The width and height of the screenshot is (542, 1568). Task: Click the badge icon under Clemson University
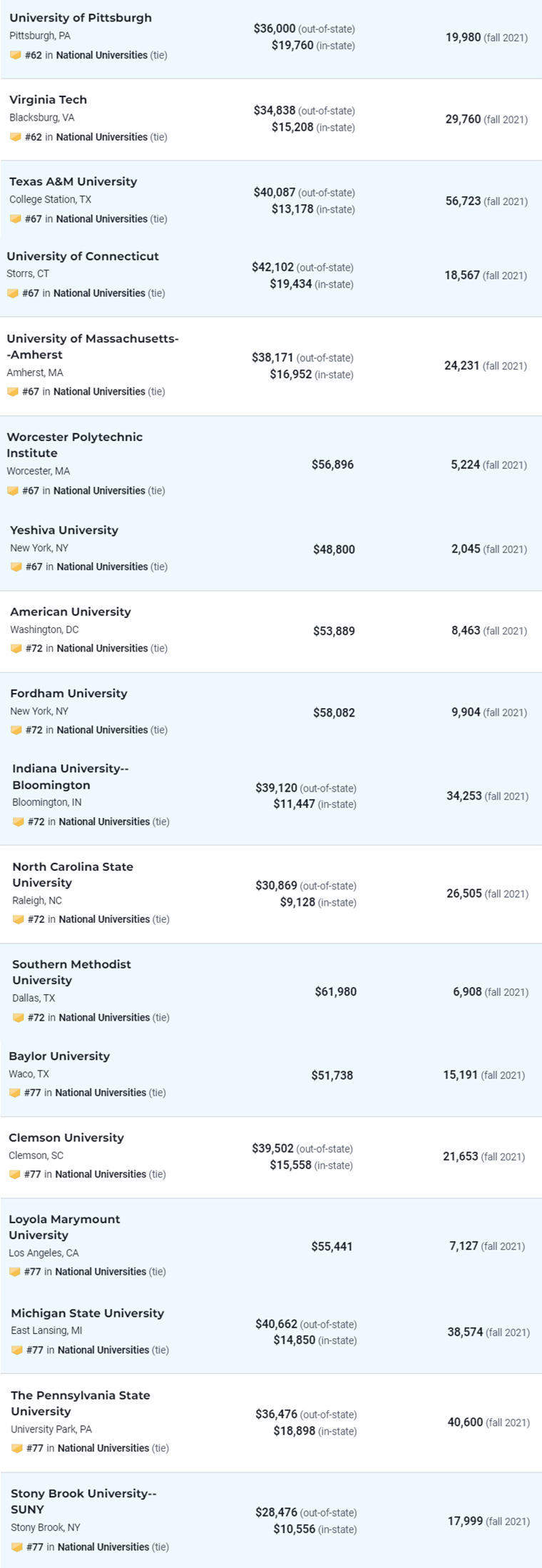tap(15, 1175)
